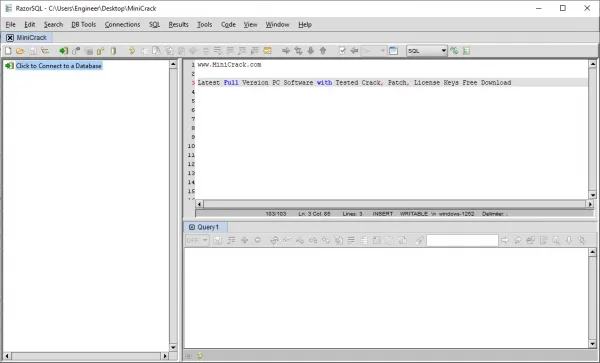This screenshot has width=600, height=363.
Task: Click the INSERT mode status indicator
Action: [x=383, y=214]
